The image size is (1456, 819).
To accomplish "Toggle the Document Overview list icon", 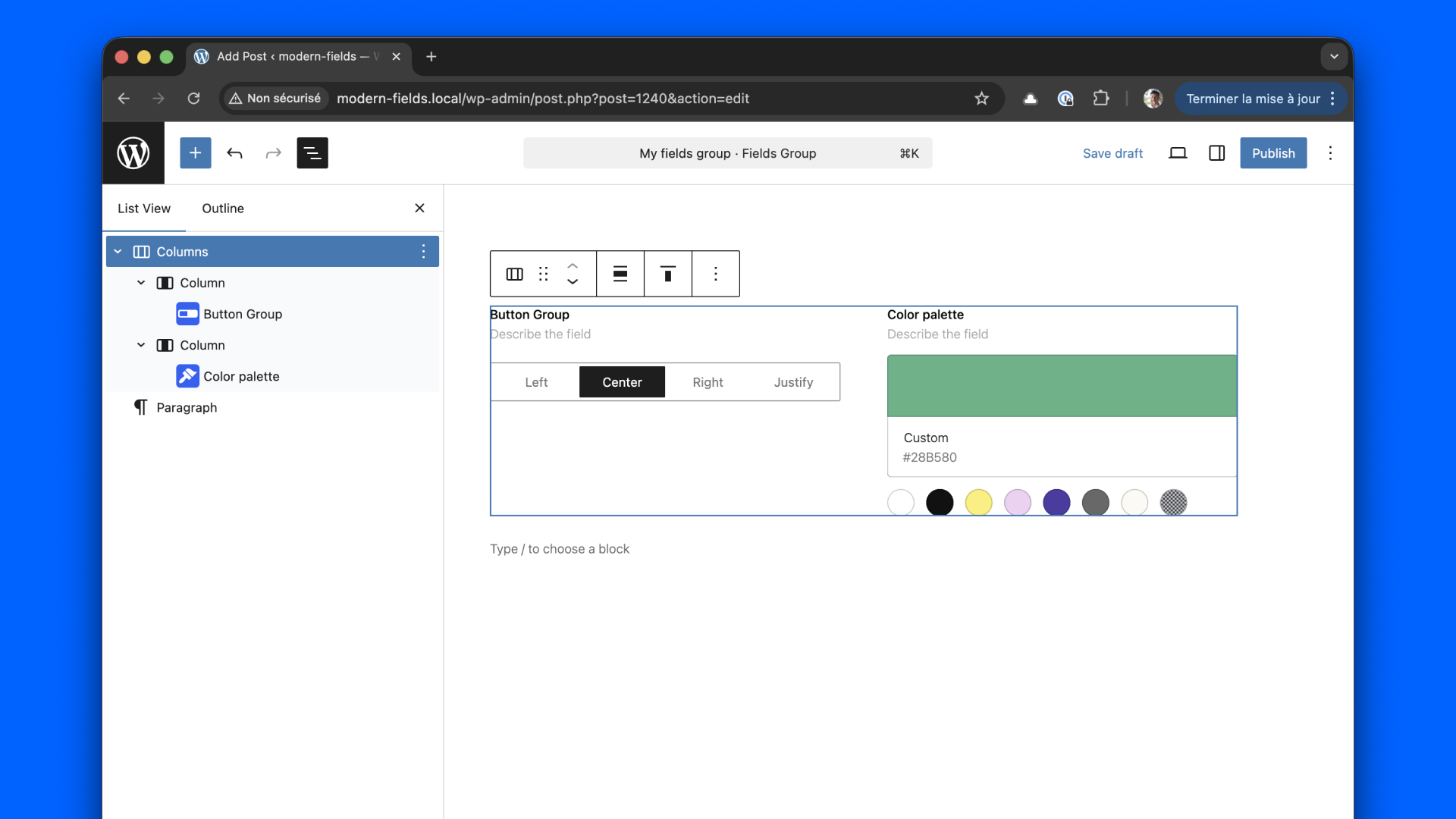I will click(312, 153).
